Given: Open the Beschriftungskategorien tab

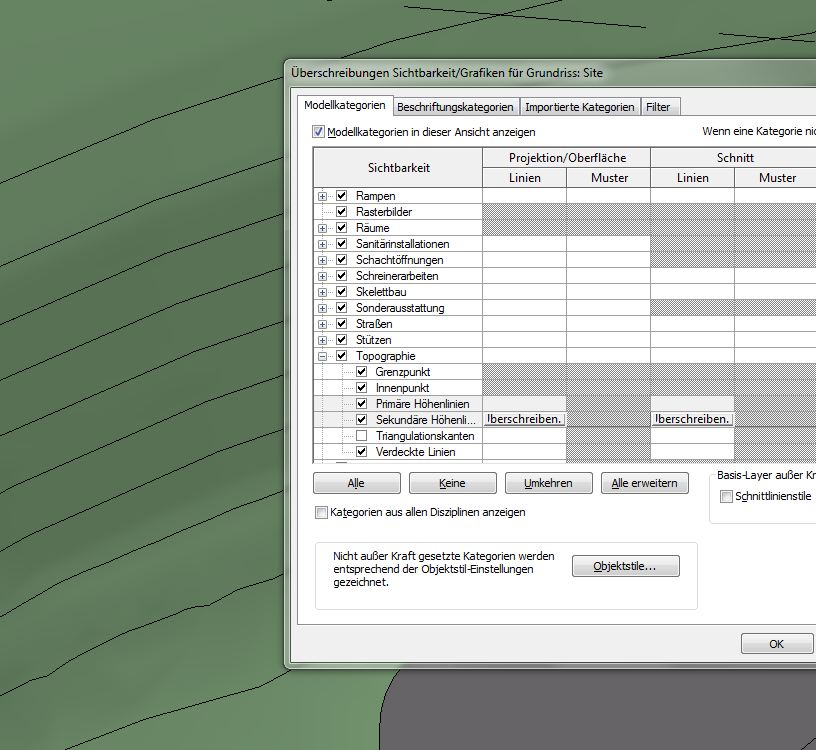Looking at the screenshot, I should pos(455,107).
